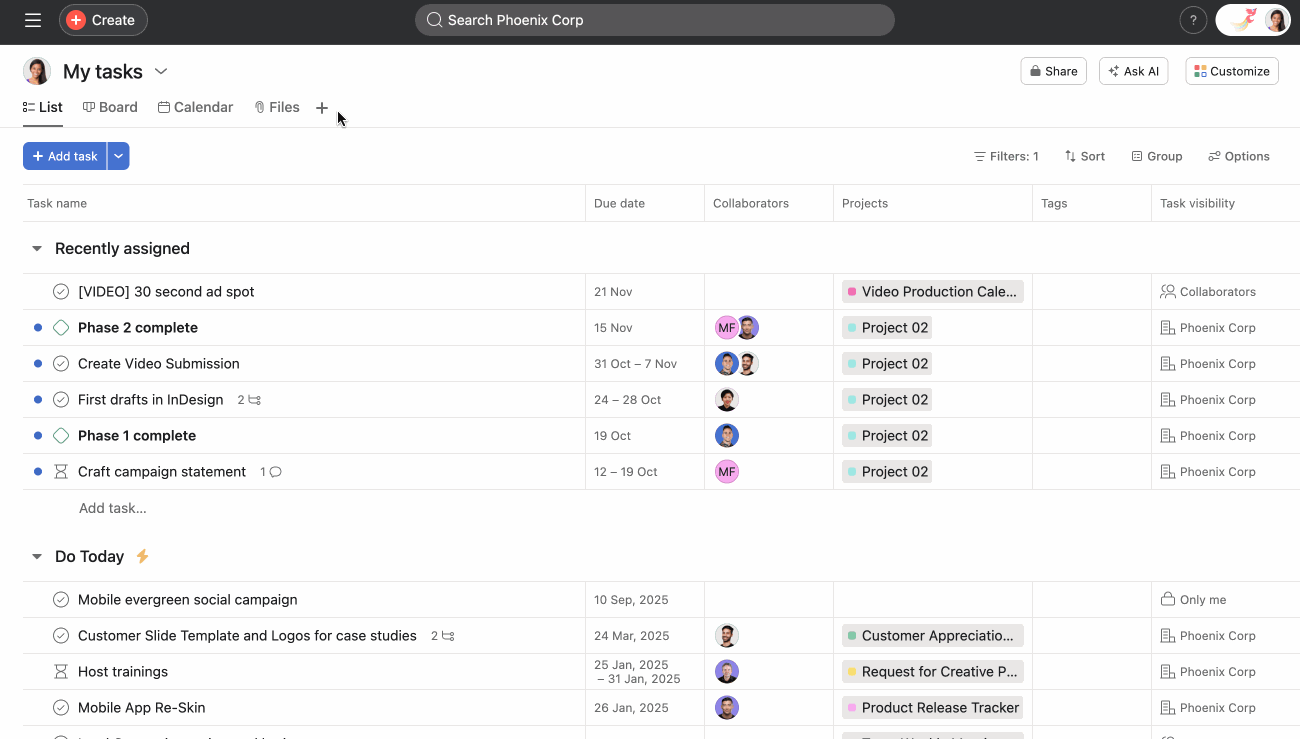Open the Customize panel
This screenshot has width=1300, height=739.
pyautogui.click(x=1232, y=71)
